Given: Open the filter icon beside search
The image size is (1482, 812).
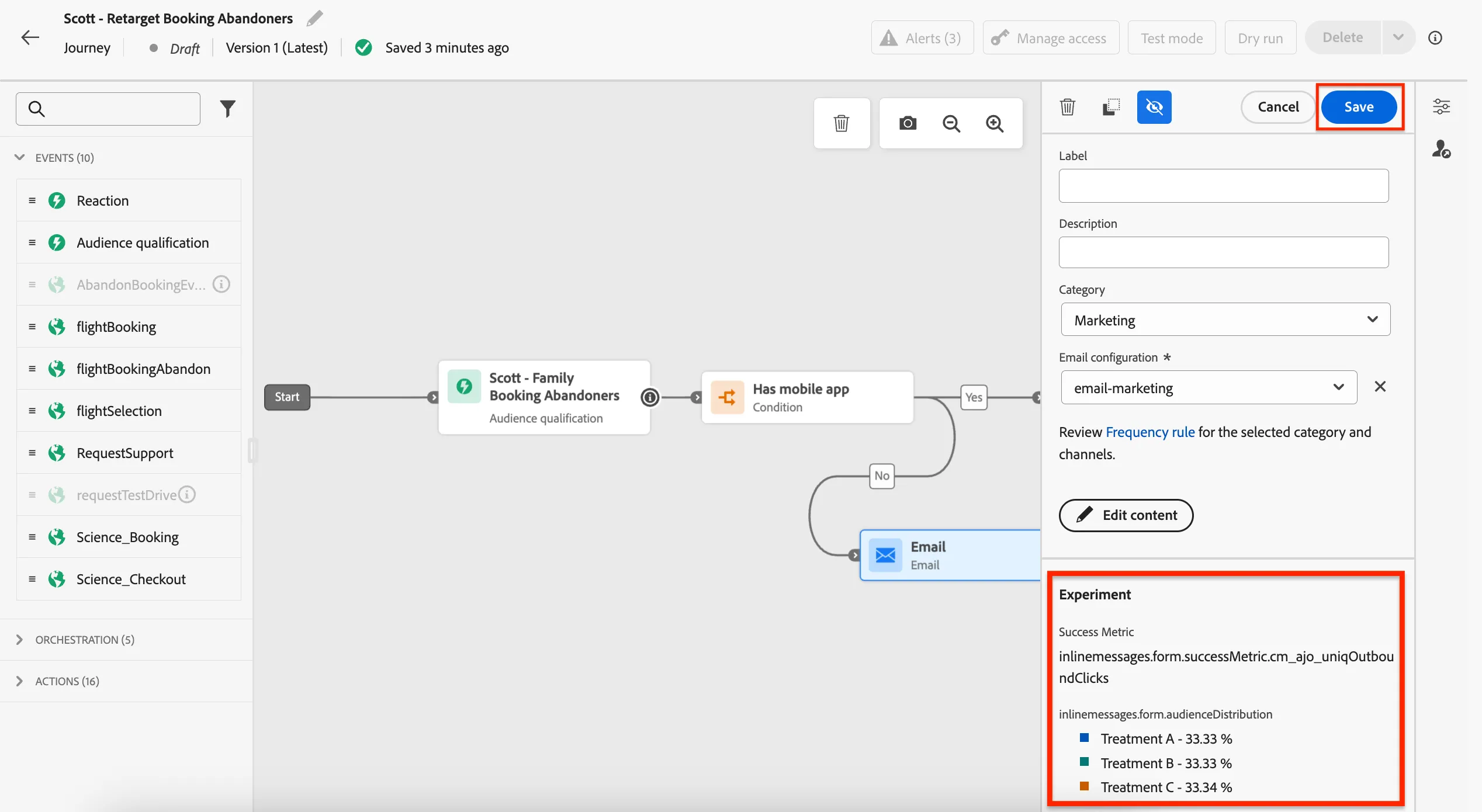Looking at the screenshot, I should (x=227, y=108).
